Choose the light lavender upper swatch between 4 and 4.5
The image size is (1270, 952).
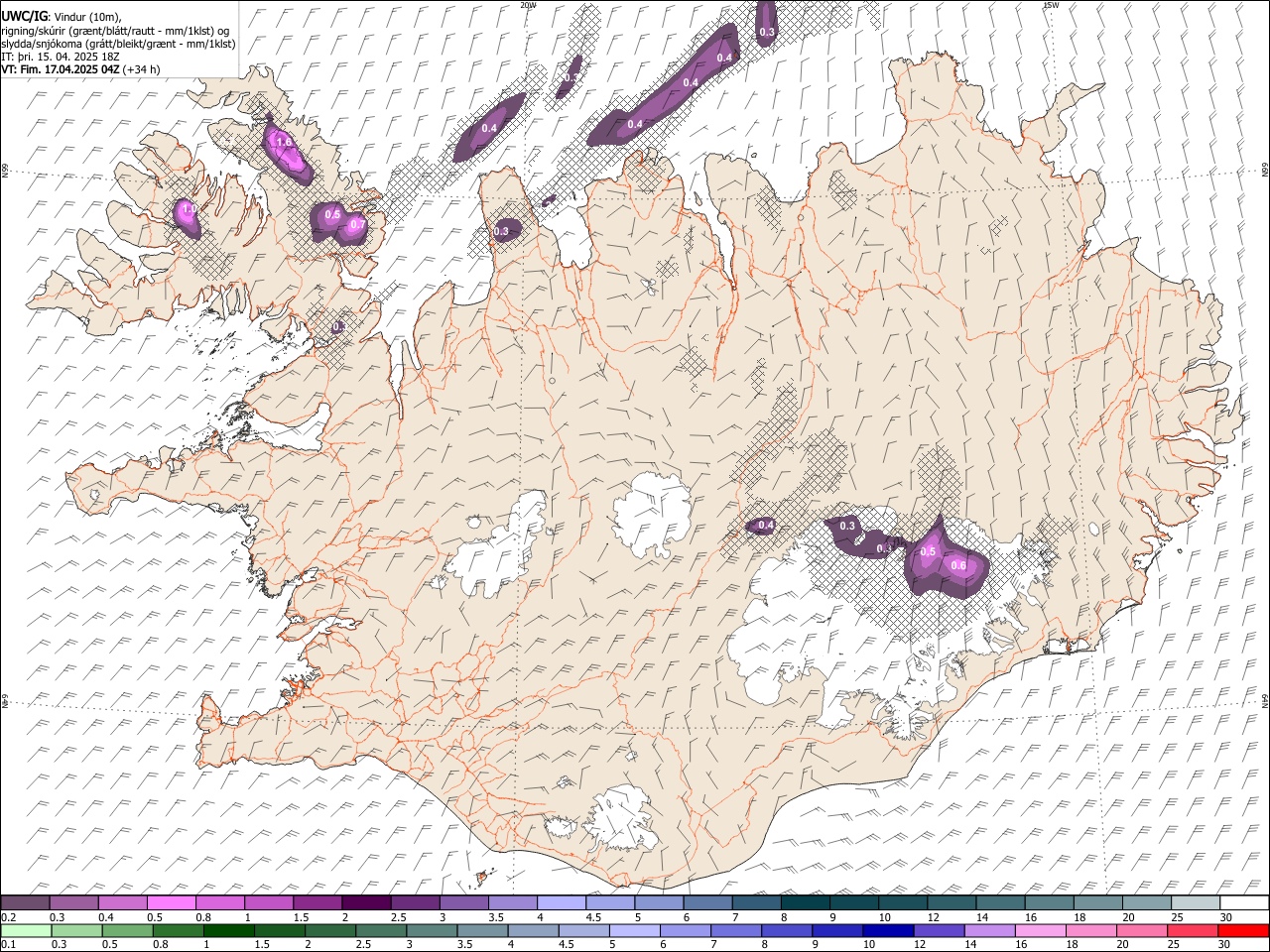(x=562, y=902)
